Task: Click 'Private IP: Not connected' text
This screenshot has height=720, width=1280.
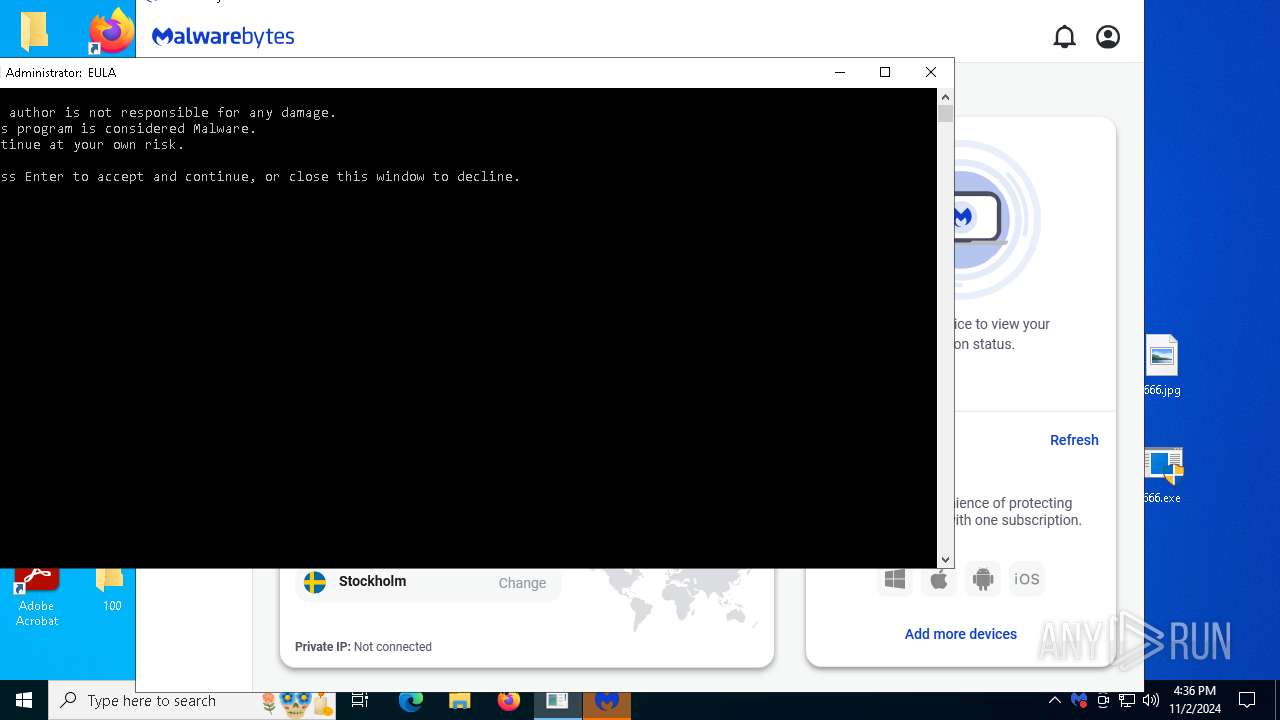Action: pyautogui.click(x=363, y=647)
